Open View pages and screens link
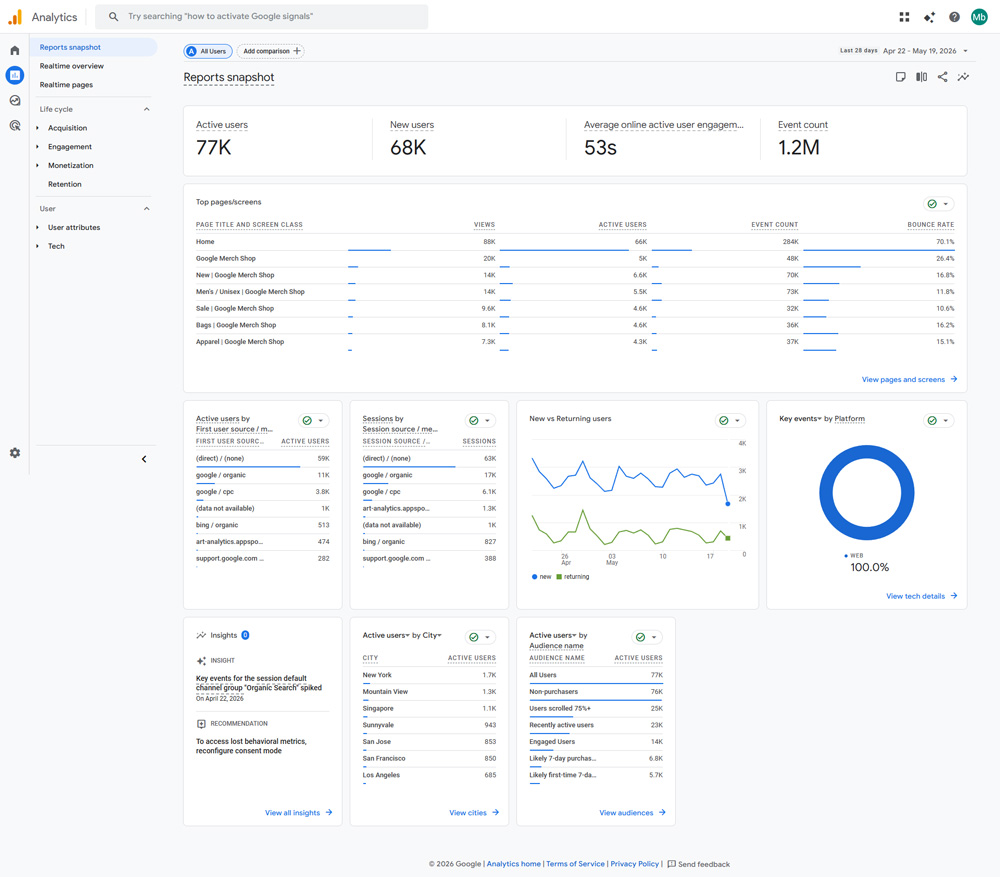1000x877 pixels. (909, 380)
